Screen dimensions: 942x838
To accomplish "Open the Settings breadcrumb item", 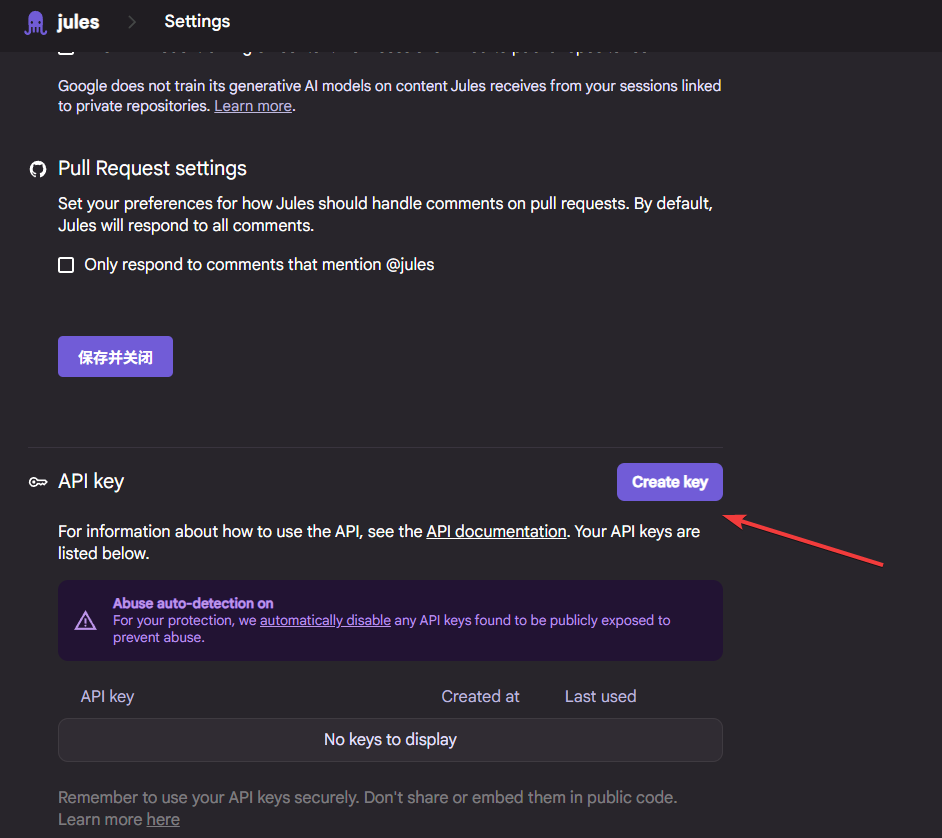I will click(x=197, y=21).
